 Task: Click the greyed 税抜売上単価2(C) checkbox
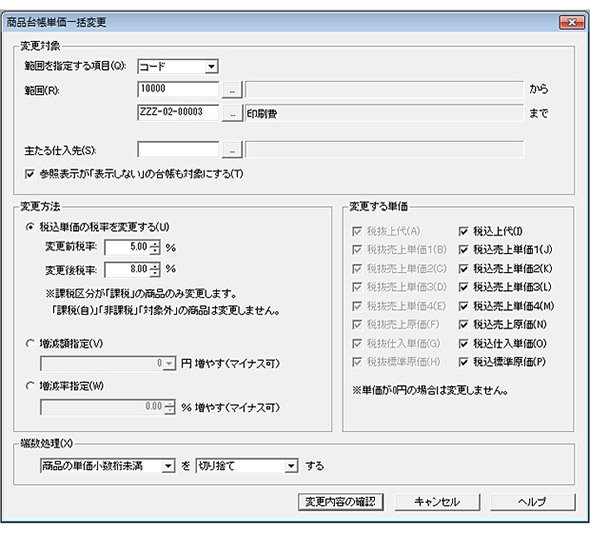(x=357, y=269)
